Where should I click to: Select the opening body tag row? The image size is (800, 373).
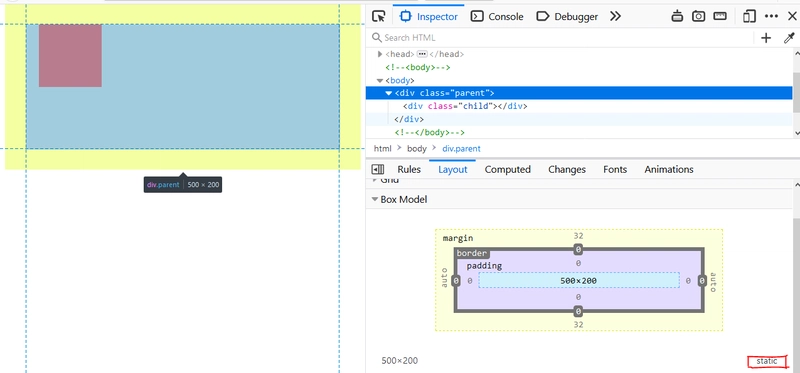pos(579,81)
